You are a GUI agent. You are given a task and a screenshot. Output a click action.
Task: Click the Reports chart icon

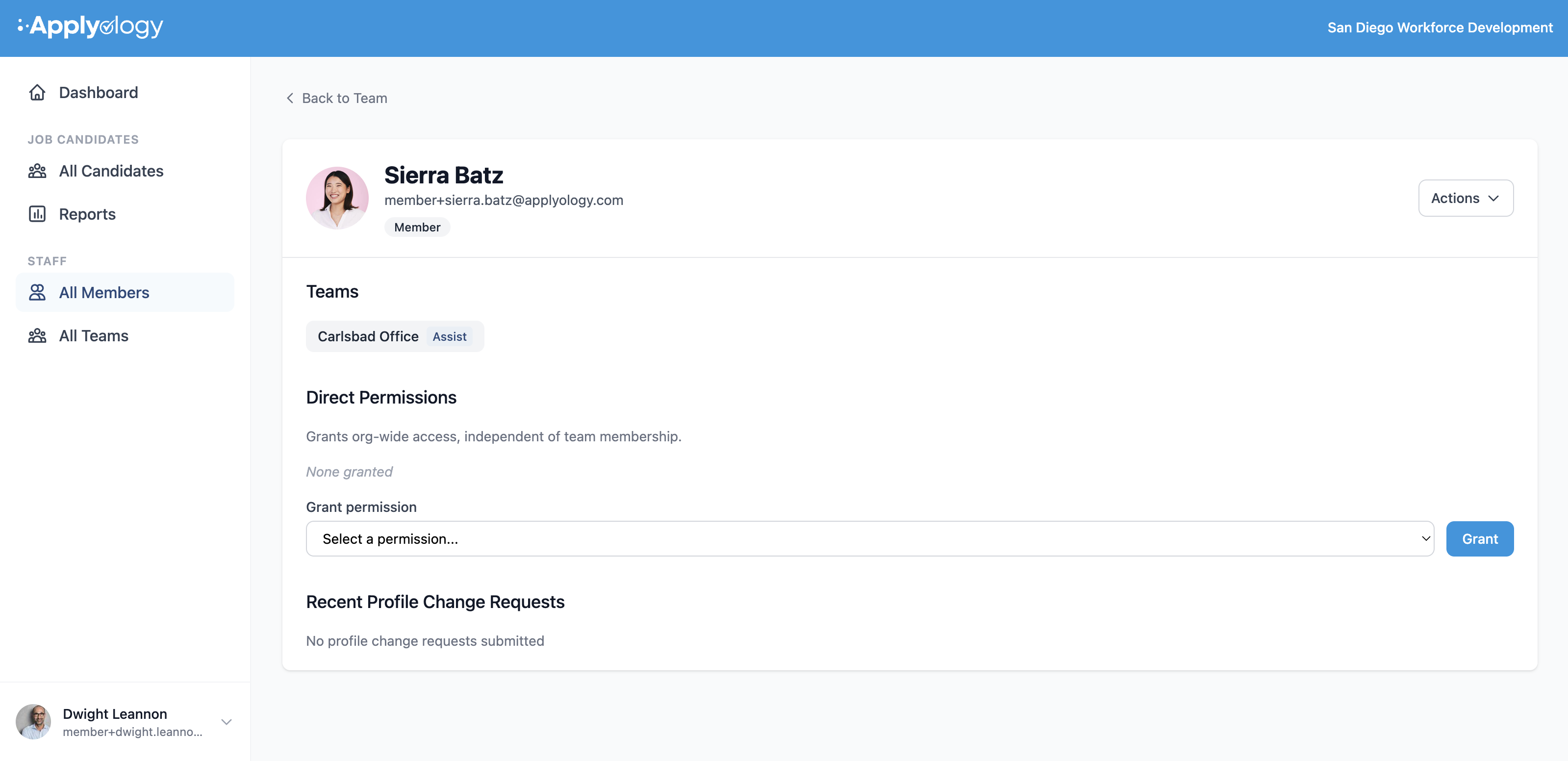click(x=37, y=214)
